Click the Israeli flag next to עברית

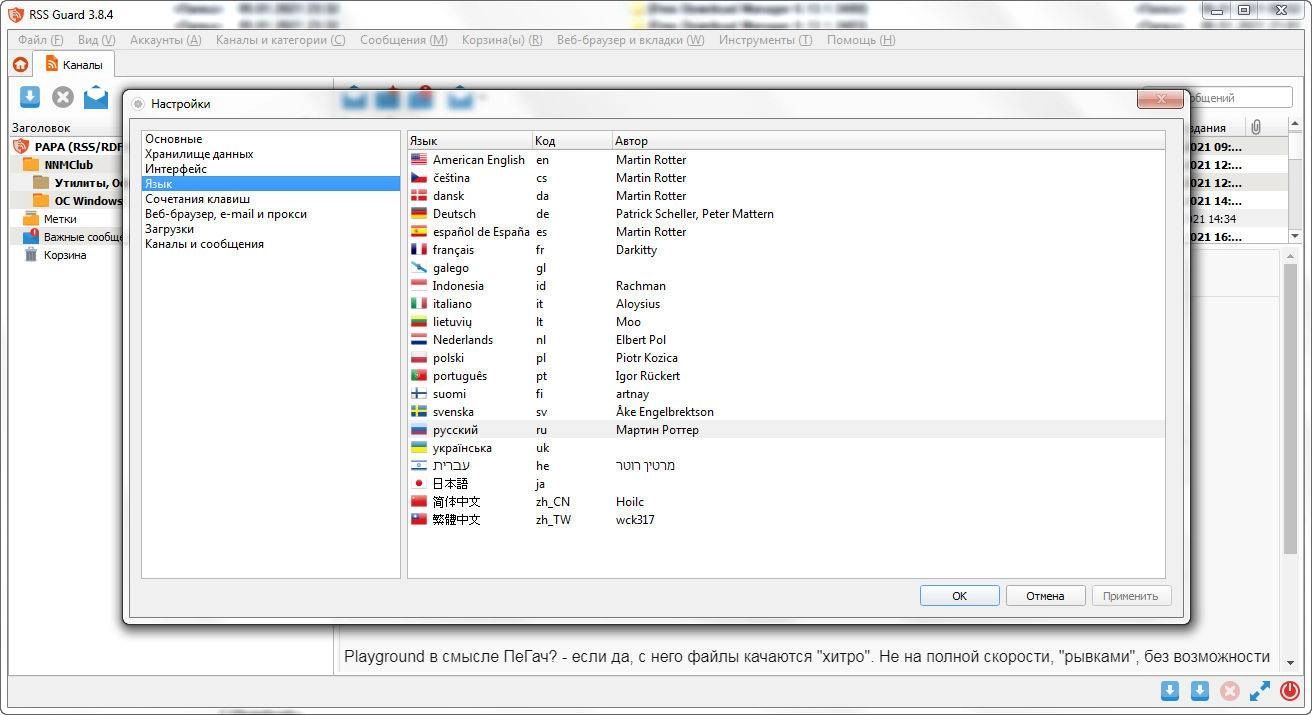tap(419, 466)
